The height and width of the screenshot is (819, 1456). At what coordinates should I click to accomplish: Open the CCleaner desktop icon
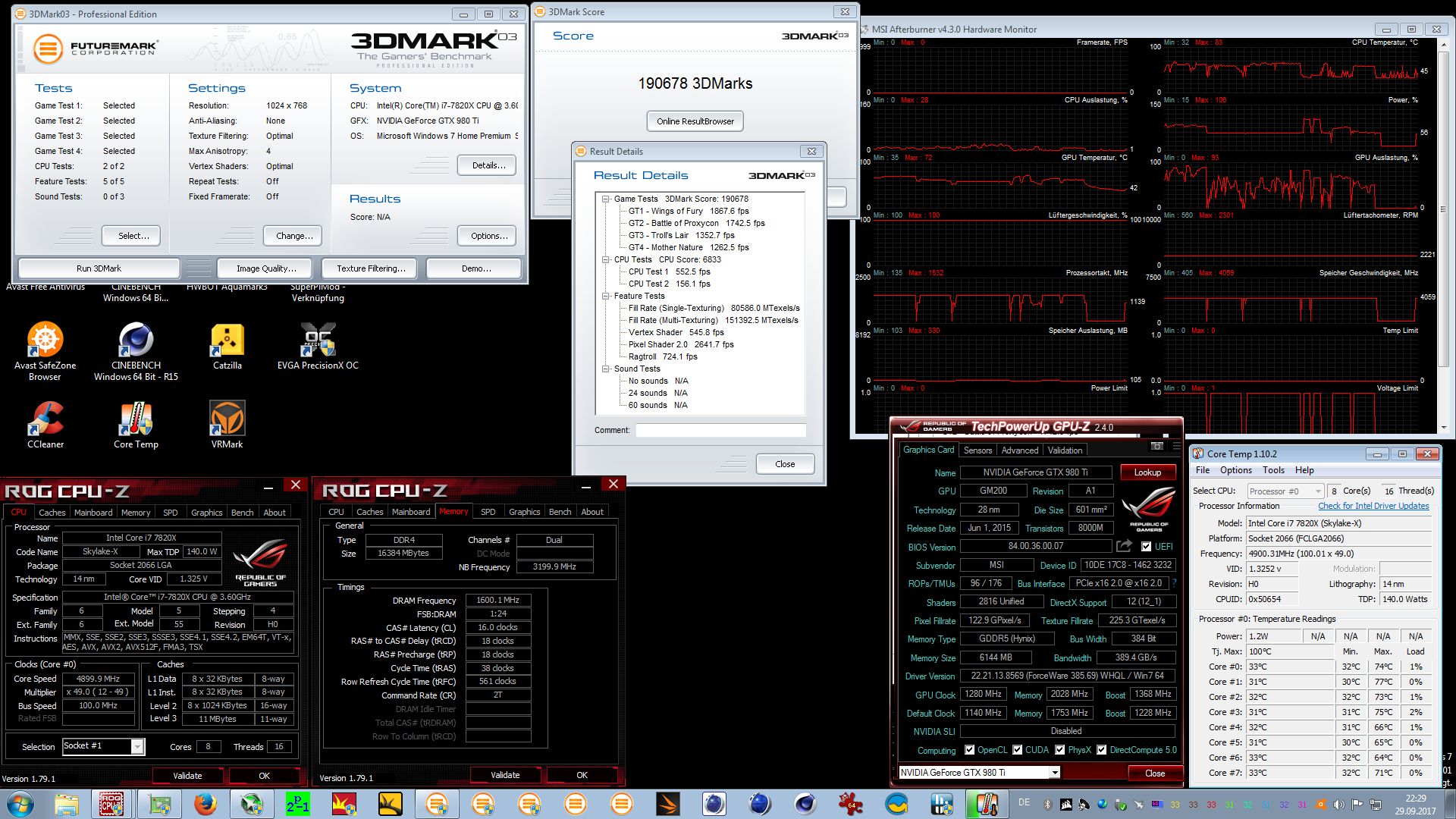tap(45, 425)
